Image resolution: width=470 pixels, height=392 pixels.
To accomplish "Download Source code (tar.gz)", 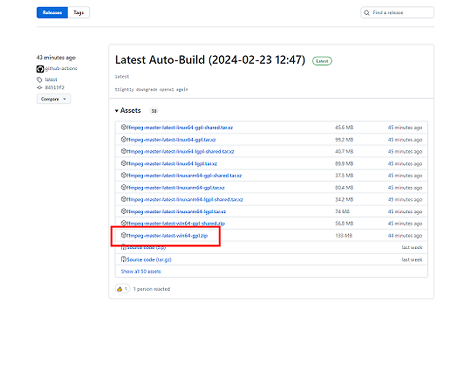I will pos(149,260).
